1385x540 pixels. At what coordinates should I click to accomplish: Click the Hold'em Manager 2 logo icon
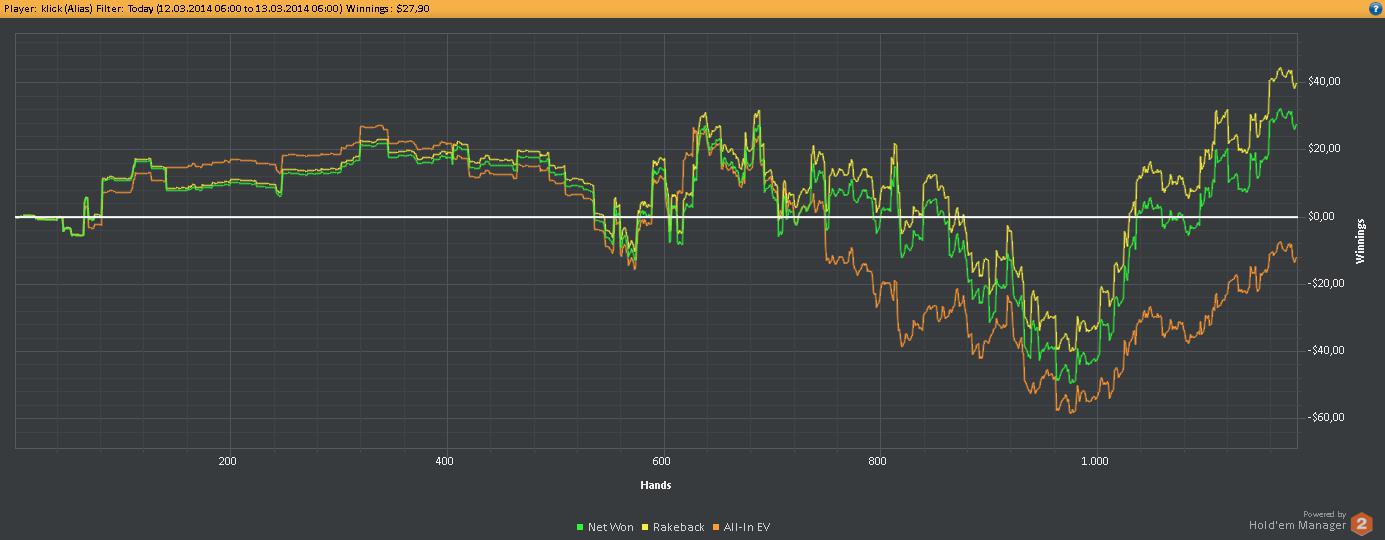[x=1362, y=523]
